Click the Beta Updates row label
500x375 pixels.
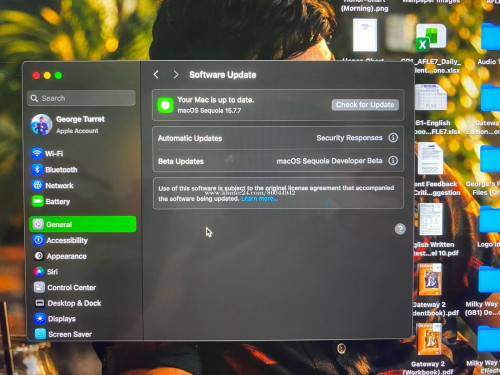181,161
